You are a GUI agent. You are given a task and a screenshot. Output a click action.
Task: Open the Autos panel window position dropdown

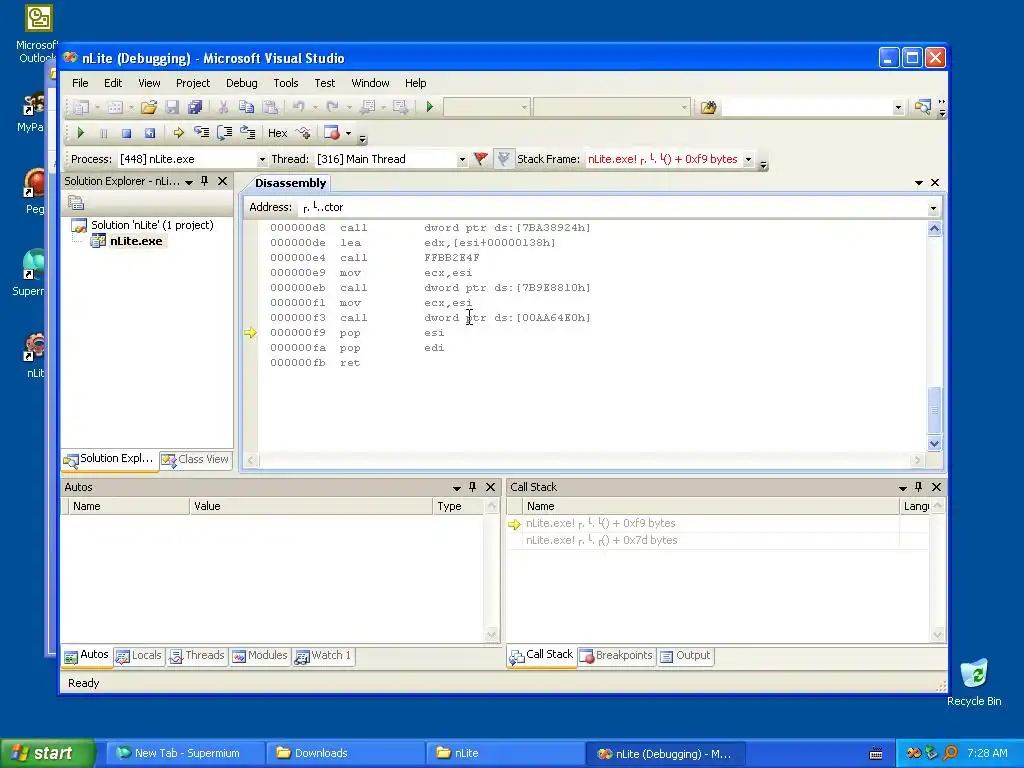tap(456, 488)
